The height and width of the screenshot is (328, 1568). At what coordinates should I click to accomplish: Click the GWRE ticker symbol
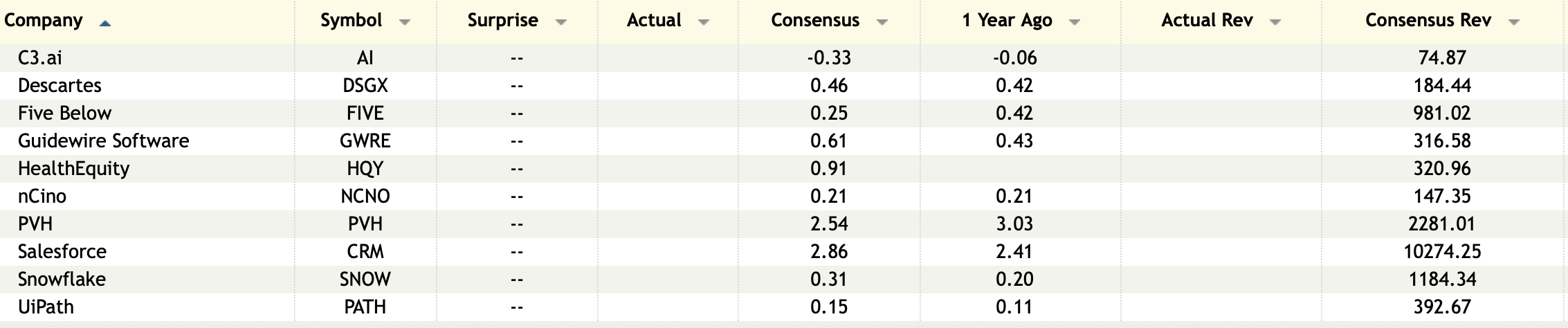click(x=365, y=140)
